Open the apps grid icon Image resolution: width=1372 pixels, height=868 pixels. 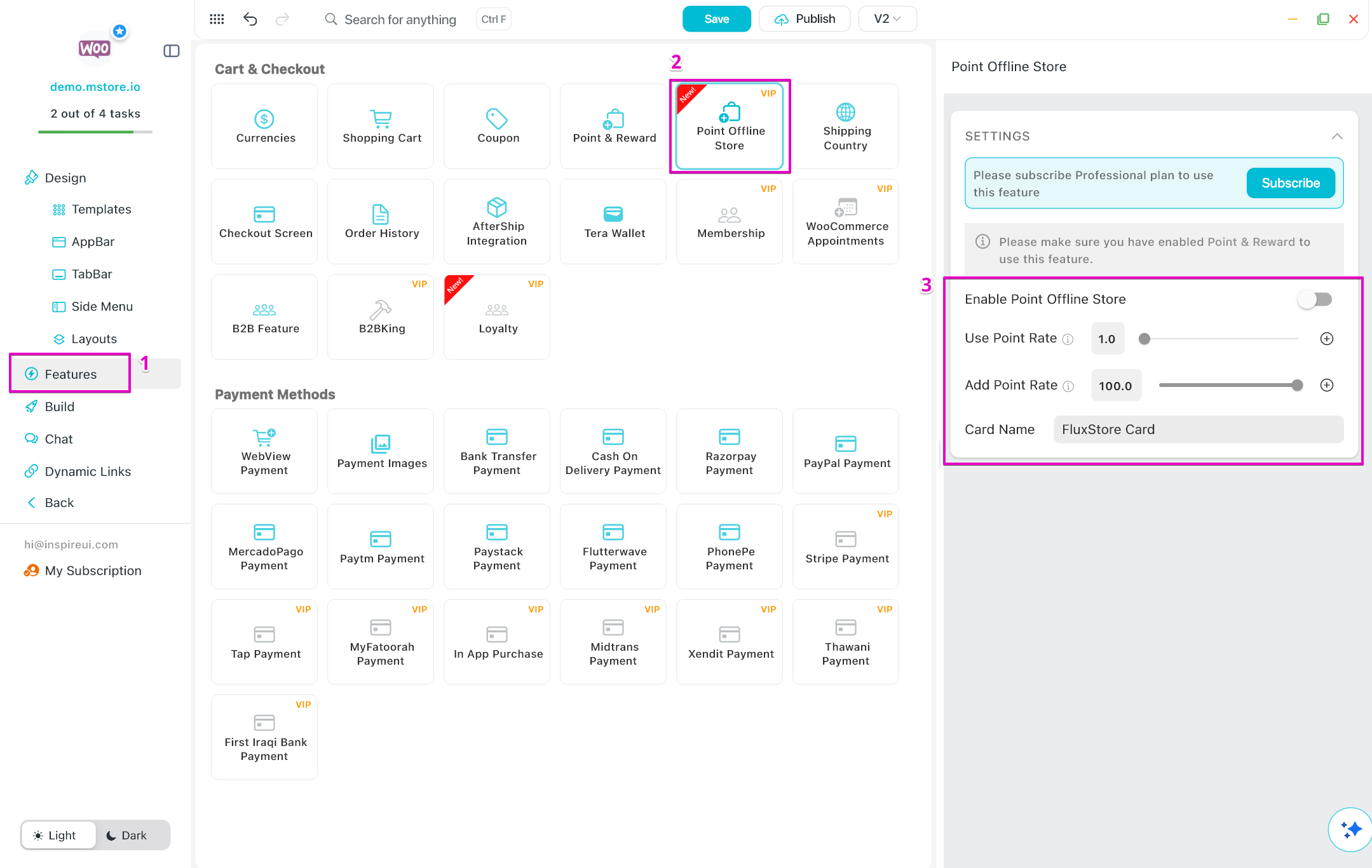(x=217, y=19)
